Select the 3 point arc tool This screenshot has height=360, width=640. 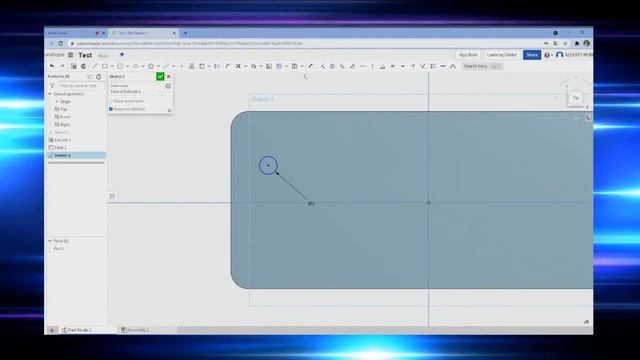136,66
